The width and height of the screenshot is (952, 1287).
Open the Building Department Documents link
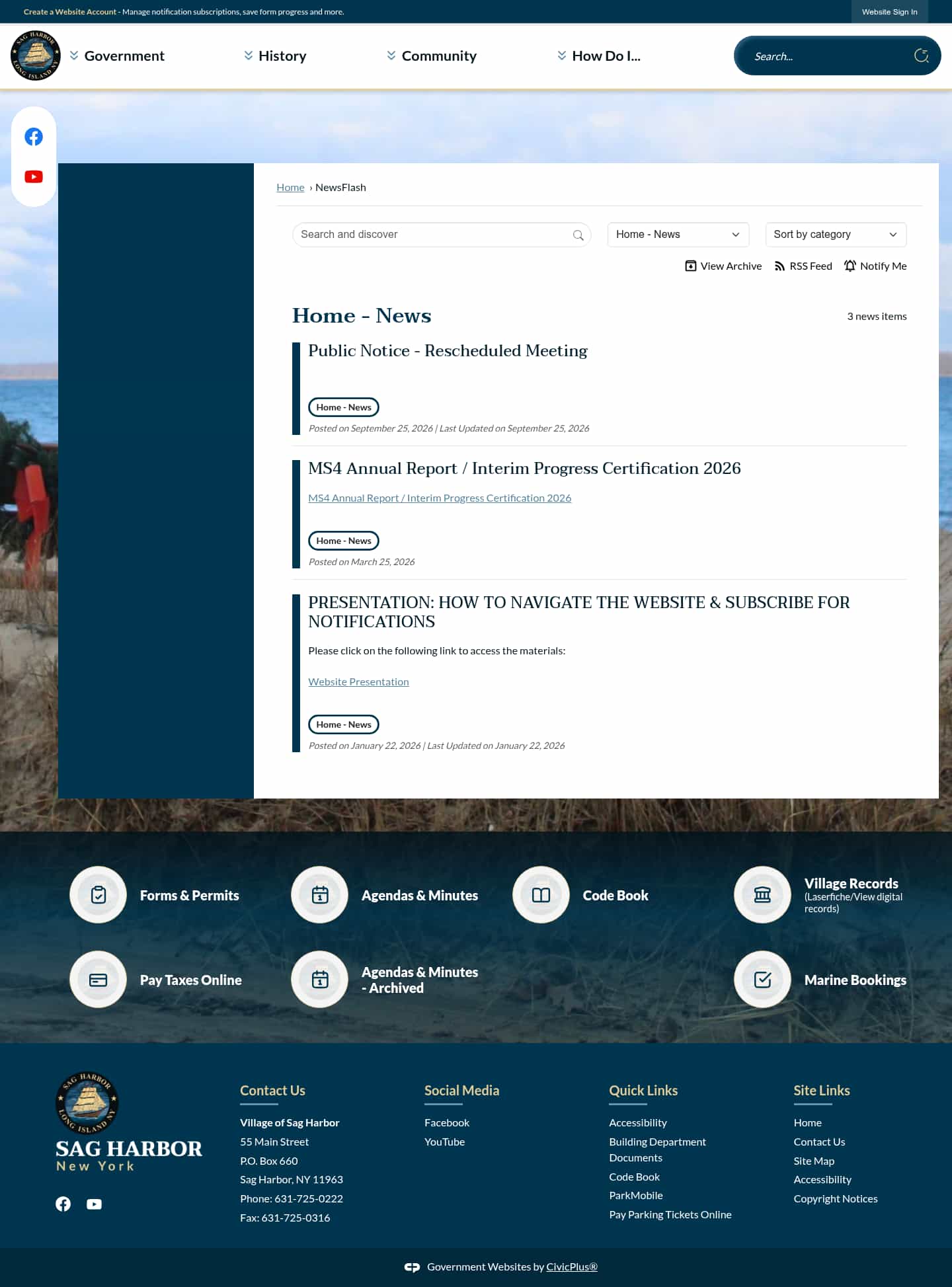coord(657,1150)
